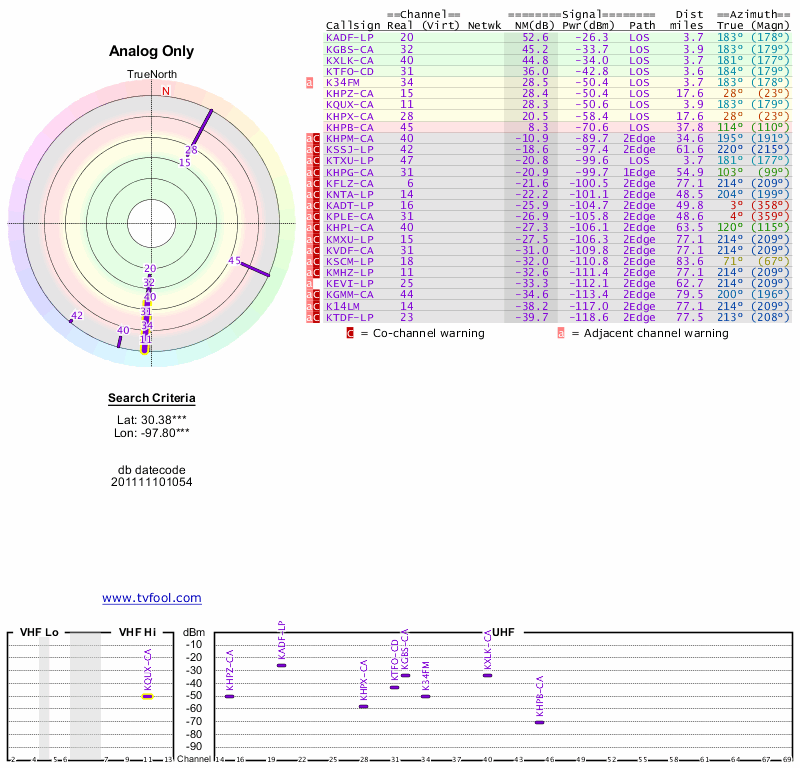Click the highlighted KQUX-CA marker in VHF Hi chart
Image resolution: width=800 pixels, height=768 pixels.
pos(147,695)
